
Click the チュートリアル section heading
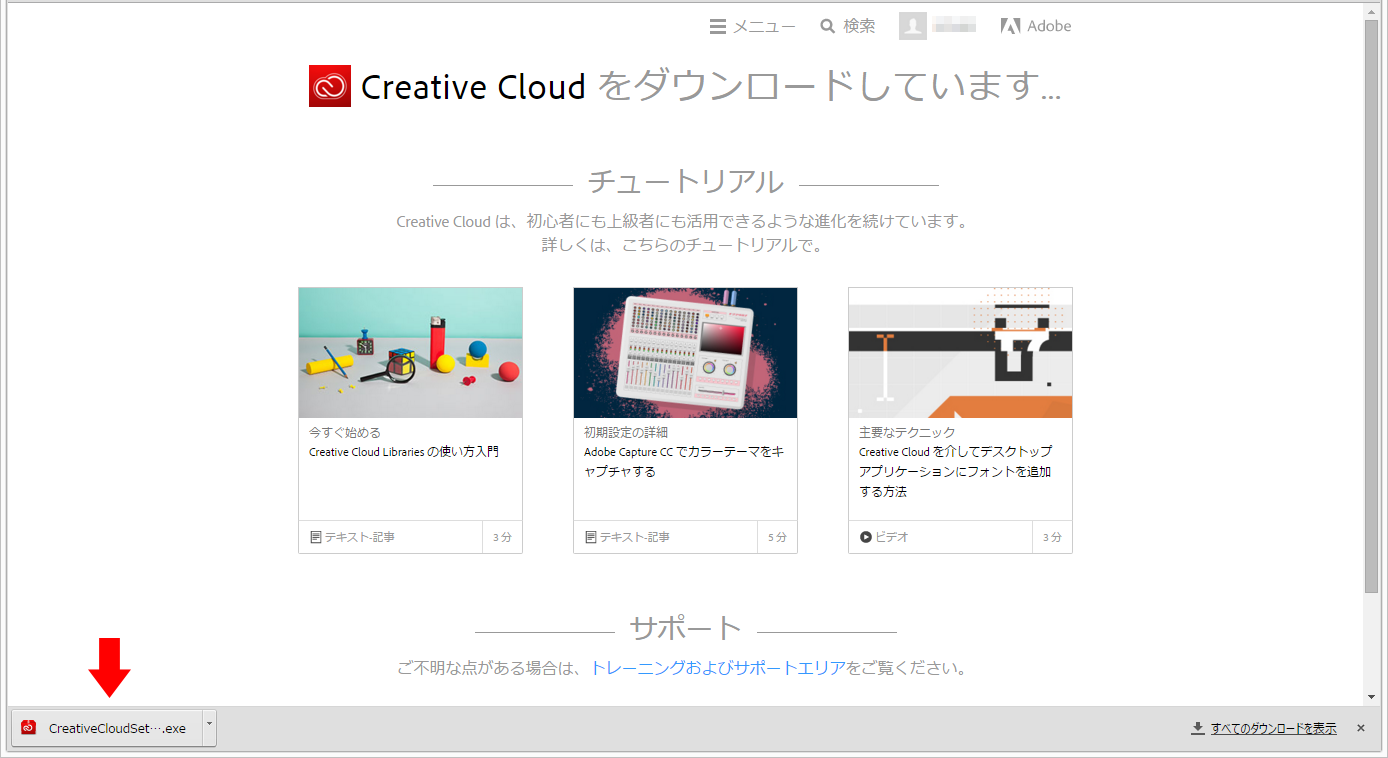coord(685,182)
